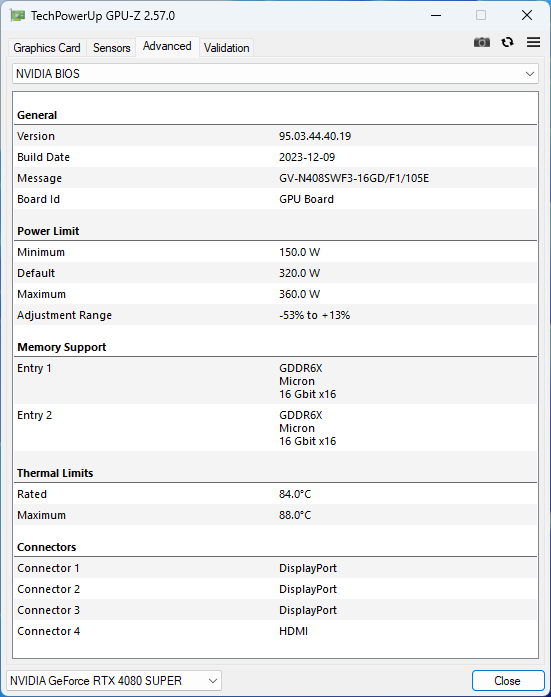The height and width of the screenshot is (697, 551).
Task: Click the Connector 4 HDMI value
Action: click(x=293, y=631)
